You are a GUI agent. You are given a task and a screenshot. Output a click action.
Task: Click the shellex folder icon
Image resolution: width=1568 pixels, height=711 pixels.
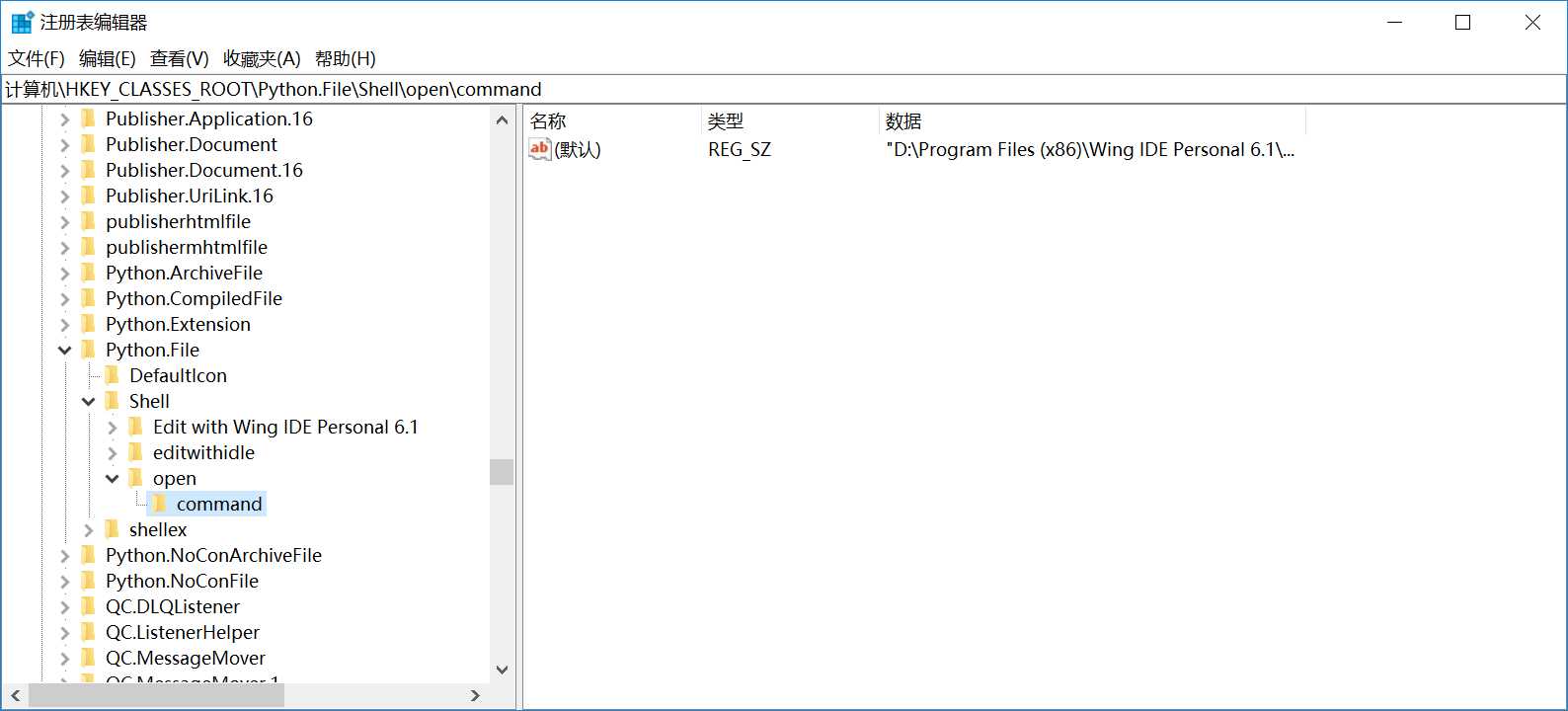[112, 529]
